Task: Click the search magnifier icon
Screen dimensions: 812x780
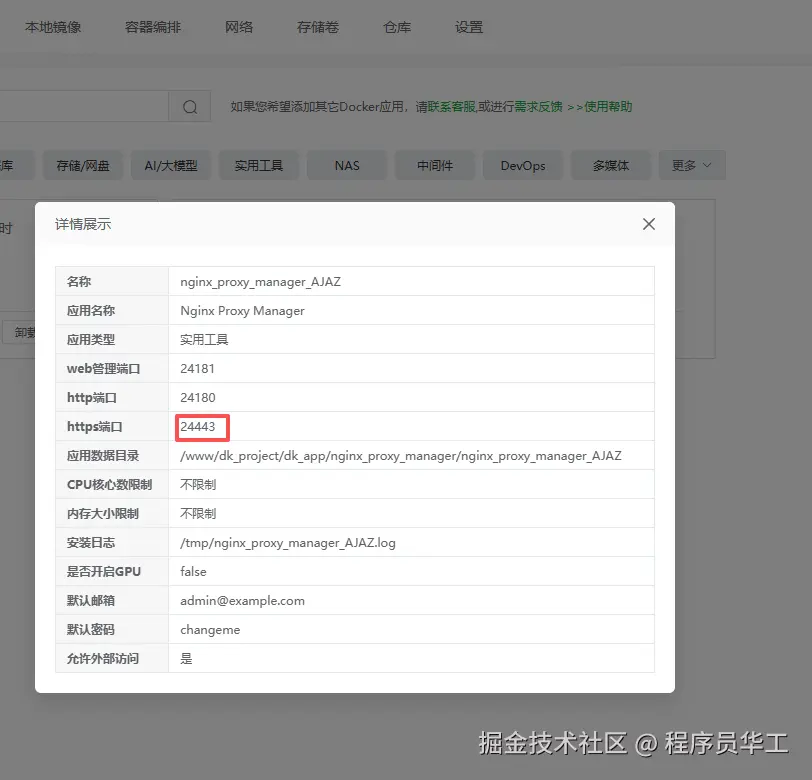Action: 190,107
